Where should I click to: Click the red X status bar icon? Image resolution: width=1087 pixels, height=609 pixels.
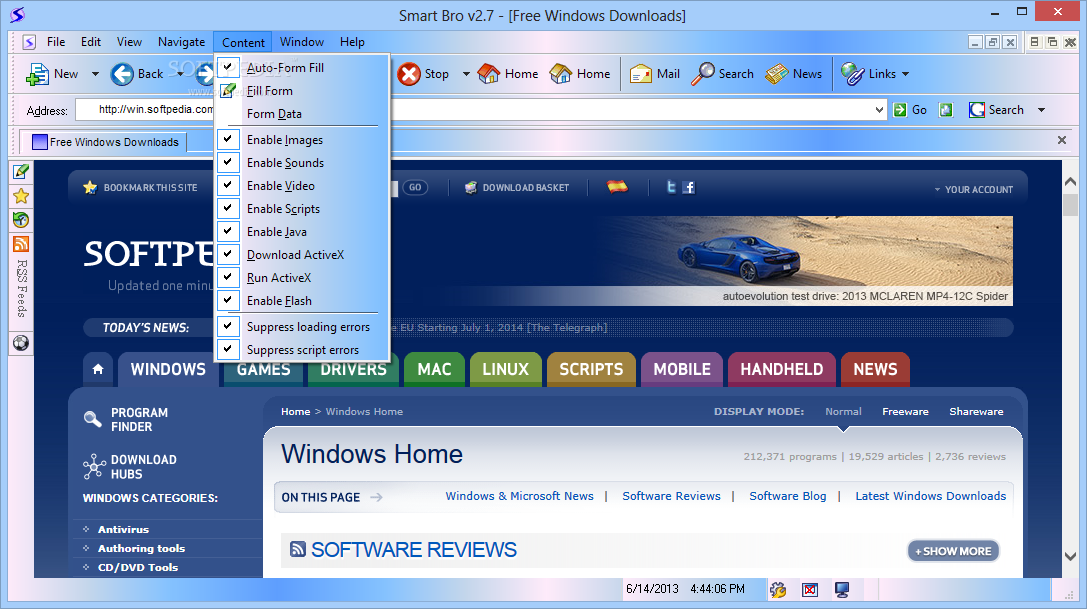(810, 590)
